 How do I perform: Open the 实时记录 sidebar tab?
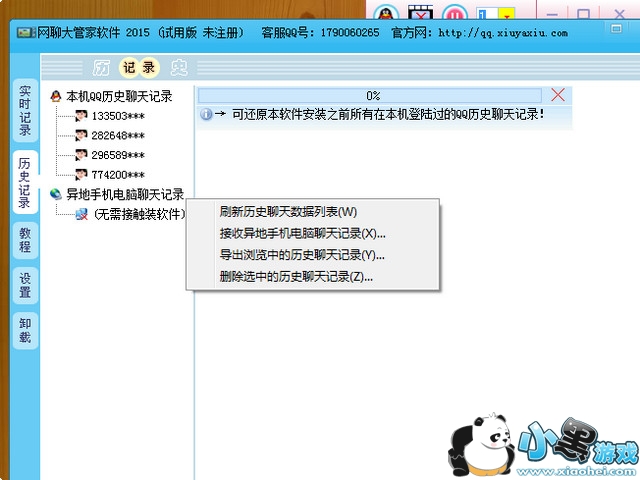coord(25,111)
